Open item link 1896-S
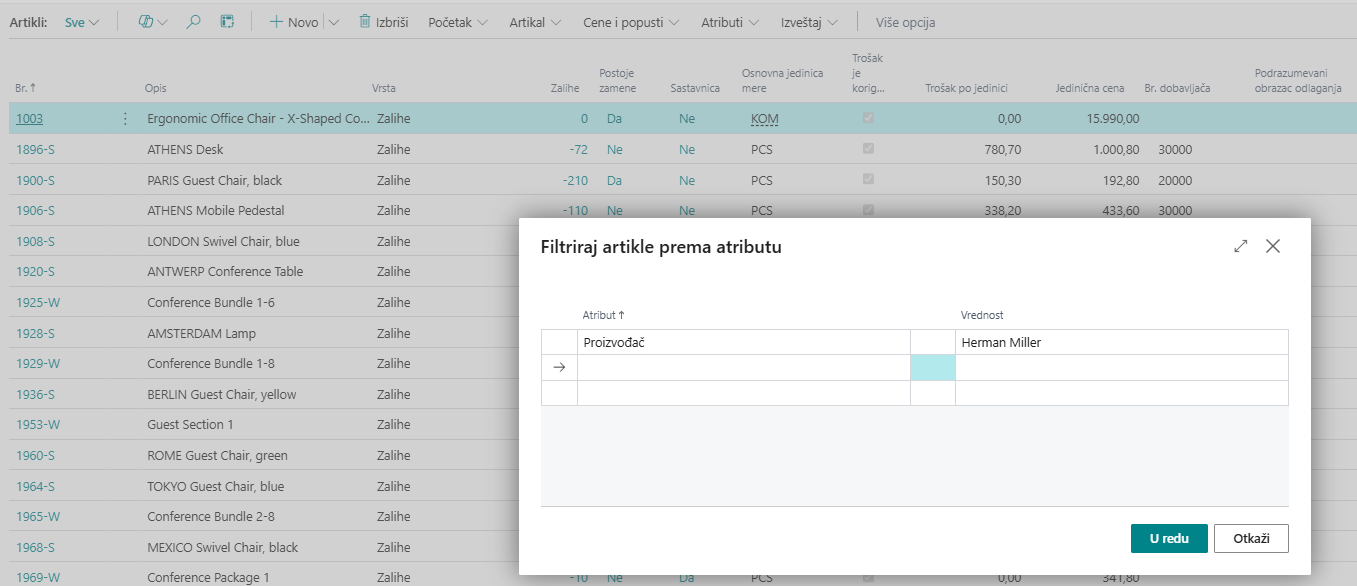This screenshot has width=1357, height=586. point(35,149)
